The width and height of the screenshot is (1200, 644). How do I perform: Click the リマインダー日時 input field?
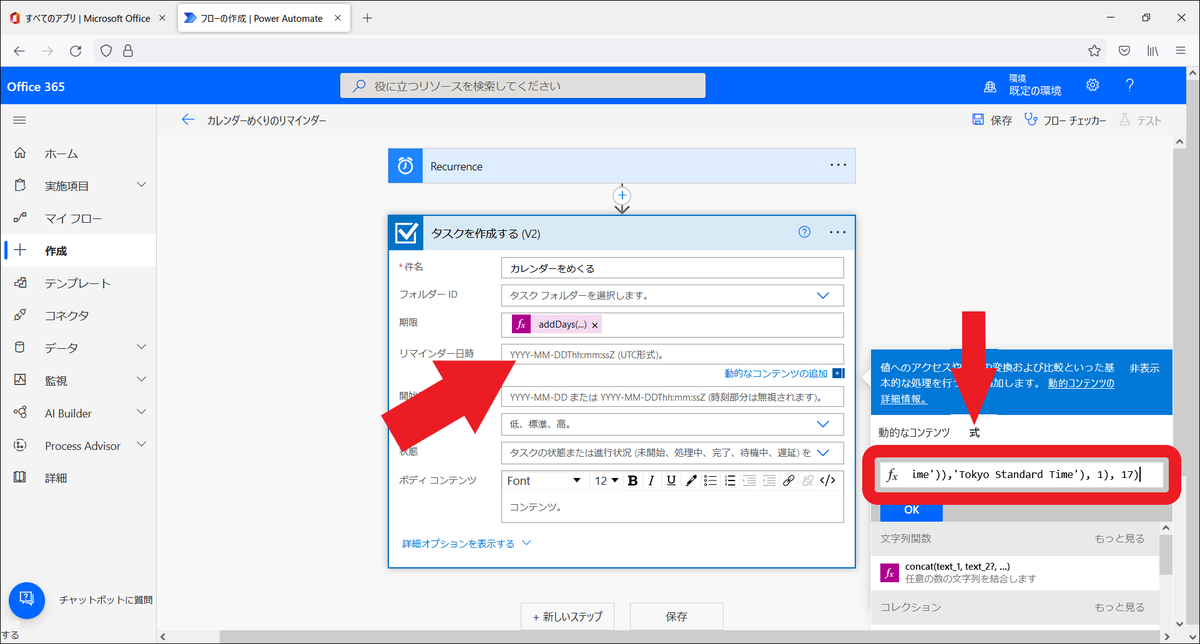pyautogui.click(x=672, y=354)
